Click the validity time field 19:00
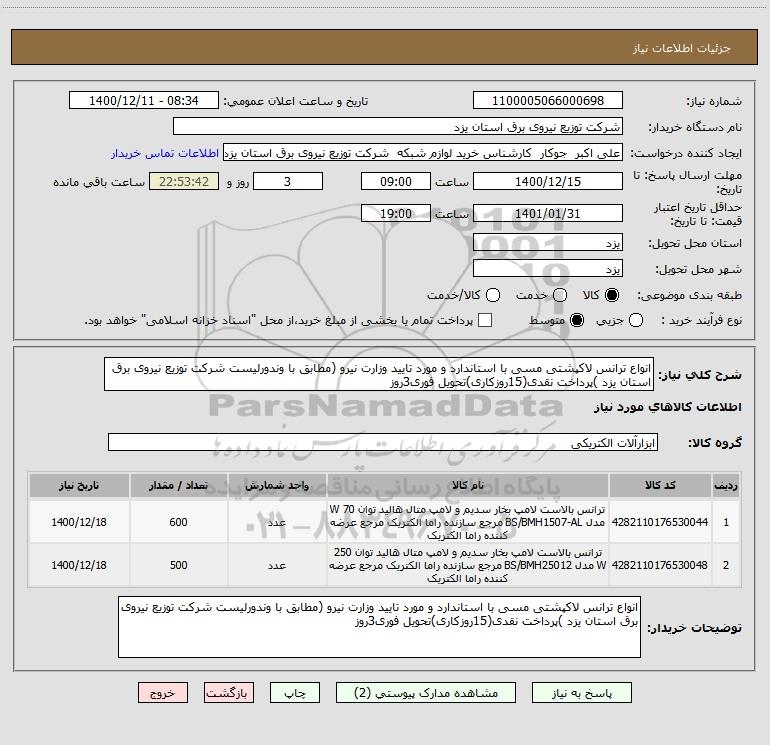This screenshot has height=745, width=770. tap(396, 213)
